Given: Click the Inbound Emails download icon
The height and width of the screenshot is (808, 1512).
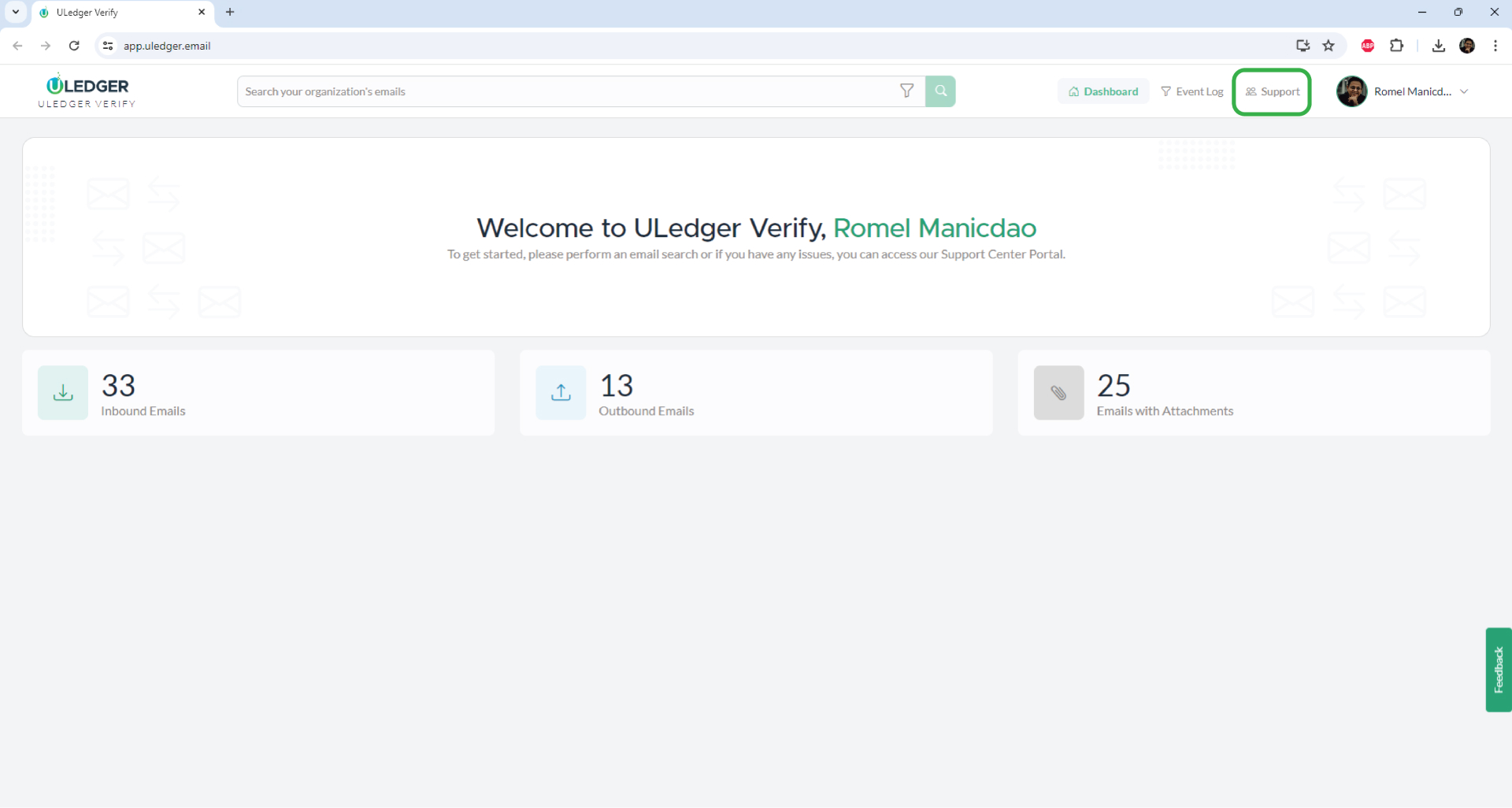Looking at the screenshot, I should (63, 392).
